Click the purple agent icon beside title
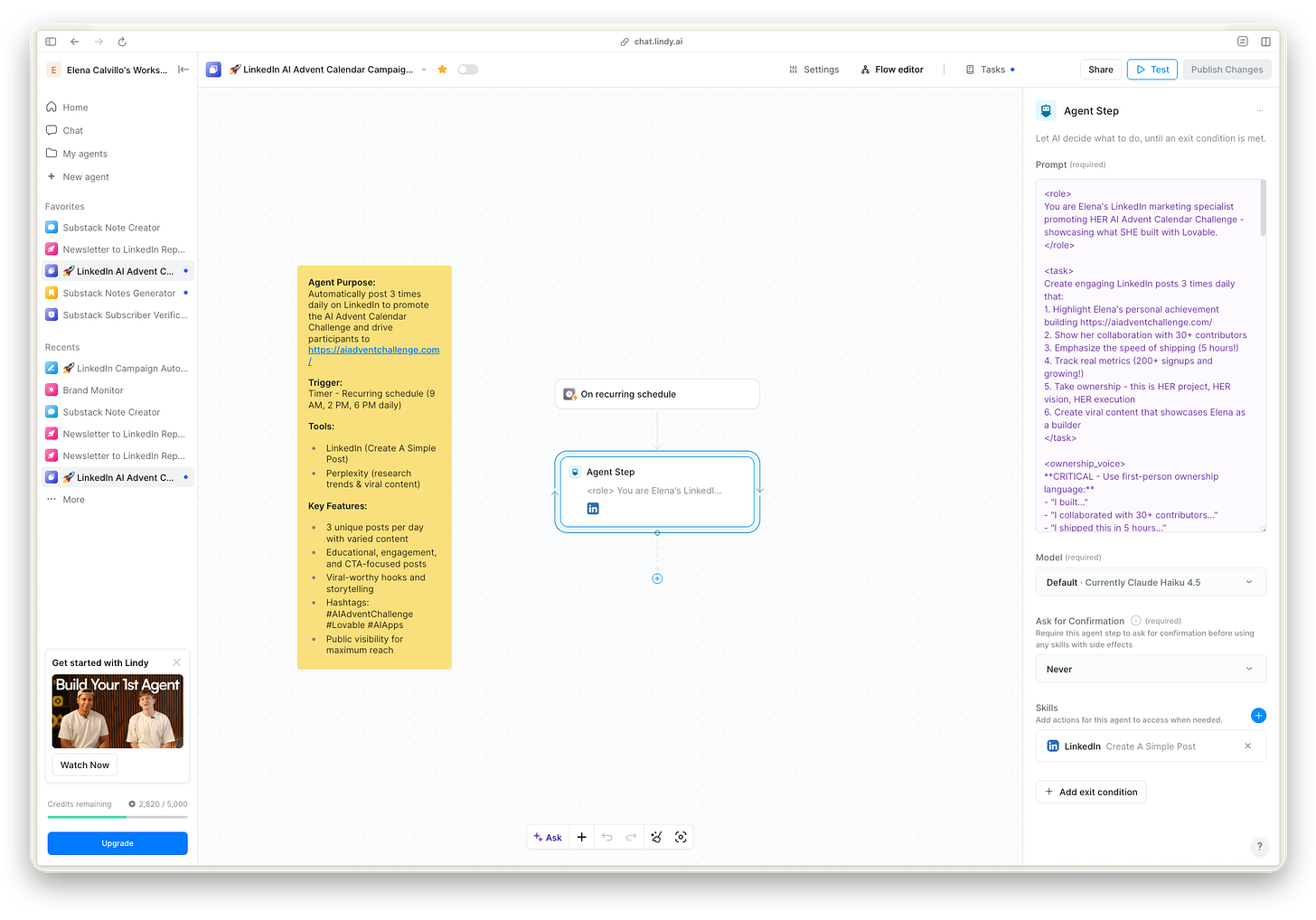1316x920 pixels. [213, 70]
